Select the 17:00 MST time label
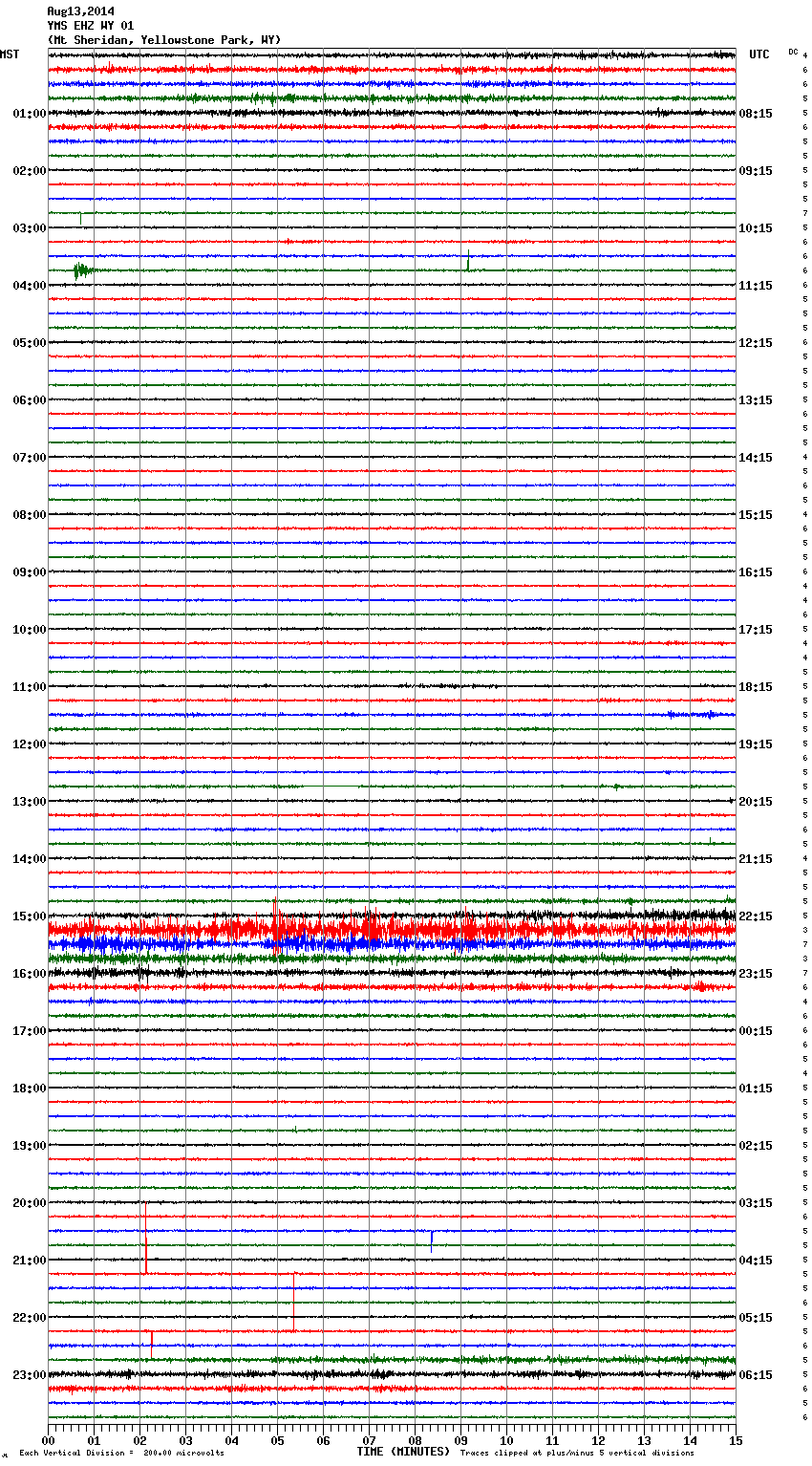This screenshot has height=1466, width=812. (x=30, y=1031)
